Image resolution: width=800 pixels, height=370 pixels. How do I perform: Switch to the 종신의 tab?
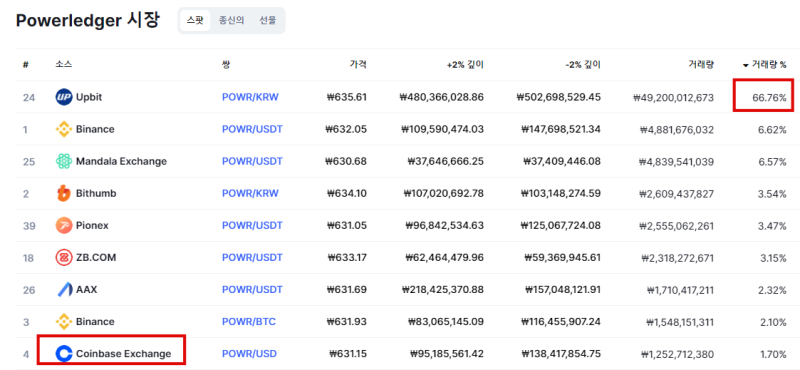tap(231, 21)
